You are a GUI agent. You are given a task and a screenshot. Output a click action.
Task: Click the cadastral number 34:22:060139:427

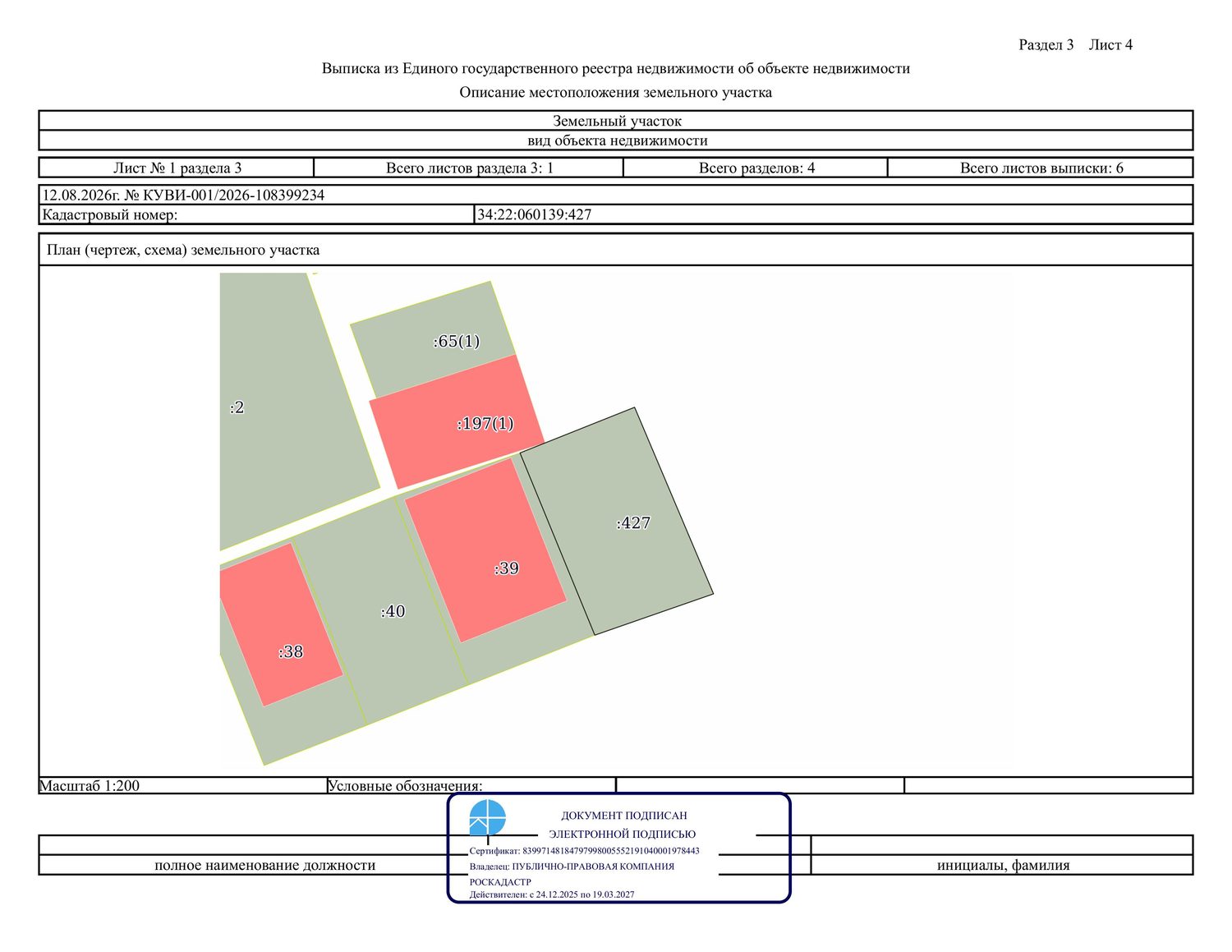[535, 214]
